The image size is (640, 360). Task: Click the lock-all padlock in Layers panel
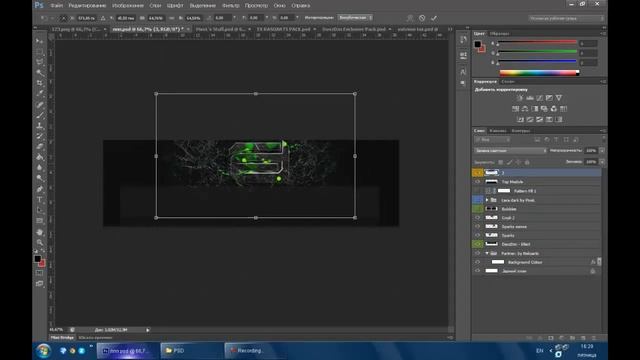pyautogui.click(x=527, y=162)
